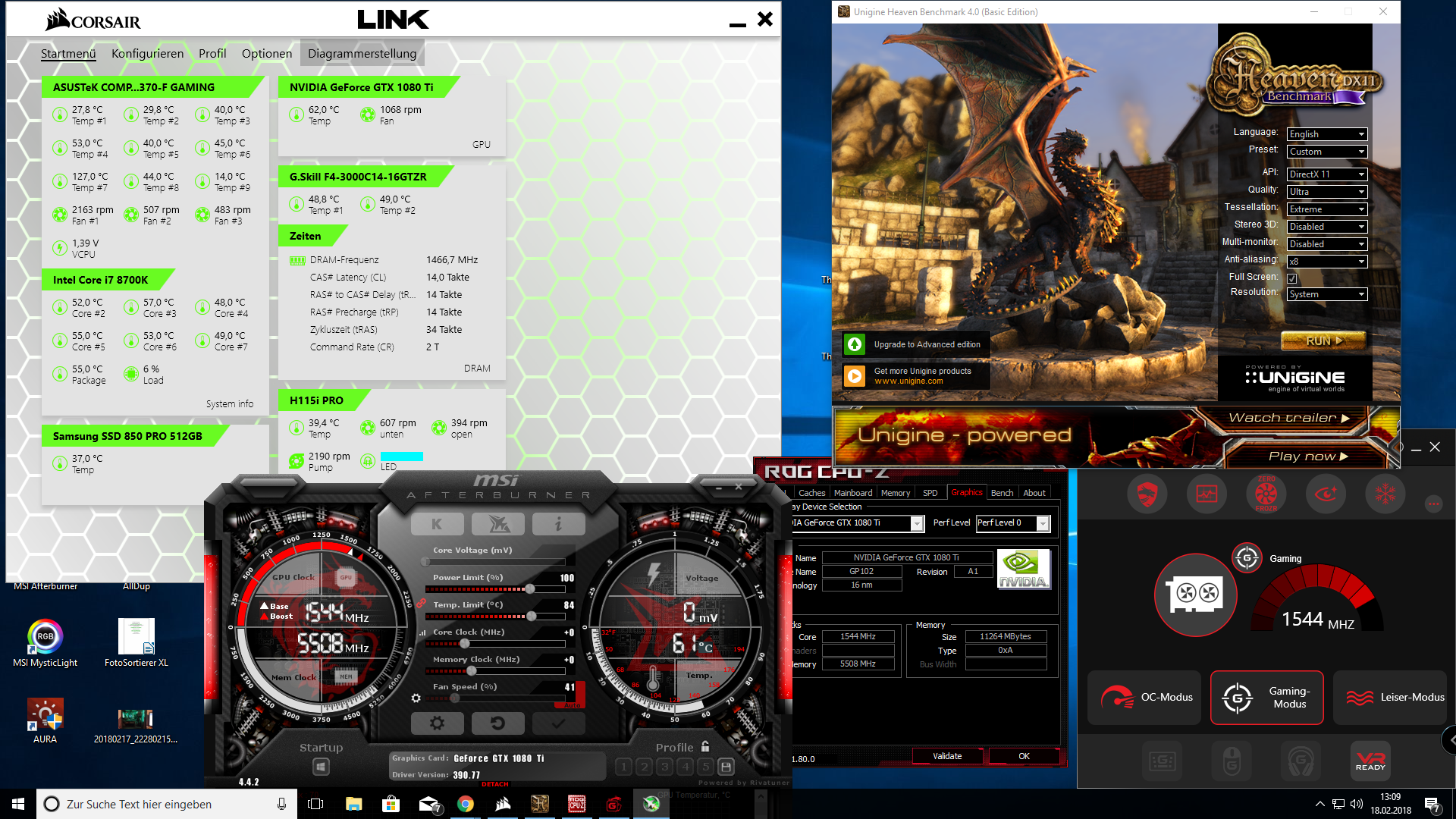The width and height of the screenshot is (1456, 819).
Task: Toggle Fan Speed Auto mode
Action: point(573,705)
